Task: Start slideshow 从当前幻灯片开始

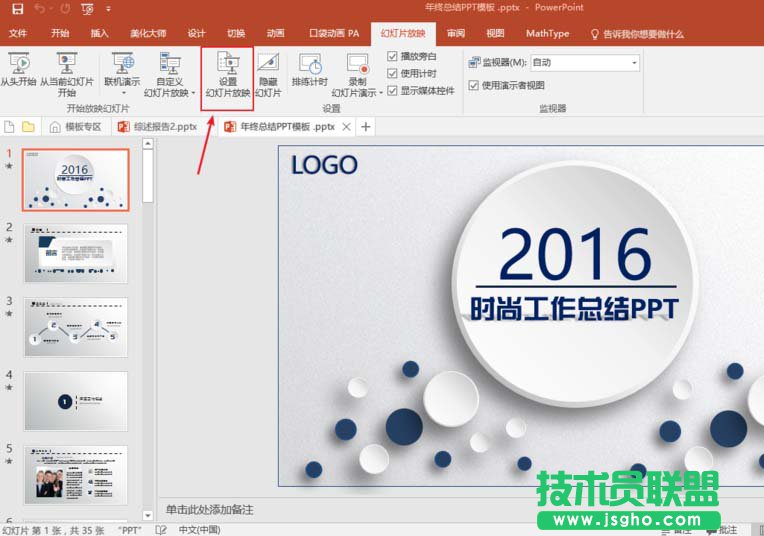Action: [x=67, y=74]
